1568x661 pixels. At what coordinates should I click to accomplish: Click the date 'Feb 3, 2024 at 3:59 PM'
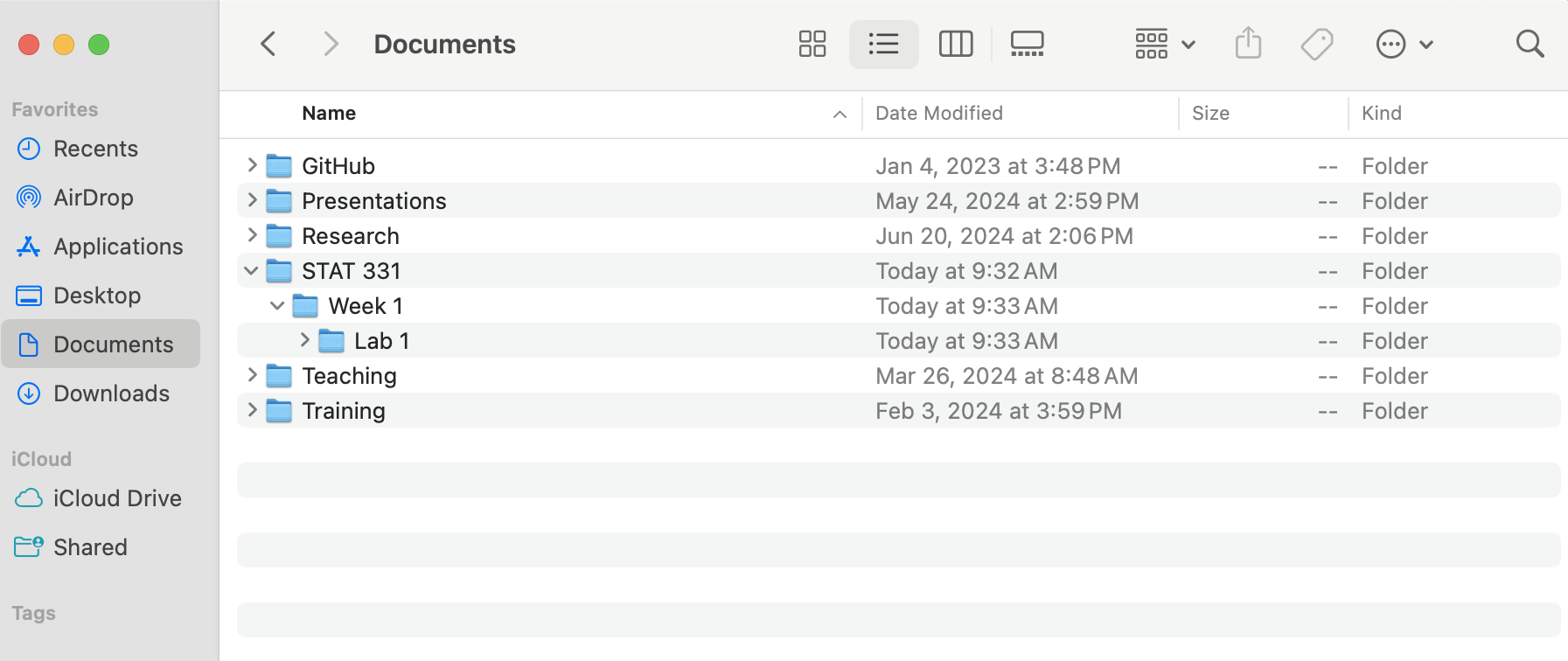tap(999, 411)
